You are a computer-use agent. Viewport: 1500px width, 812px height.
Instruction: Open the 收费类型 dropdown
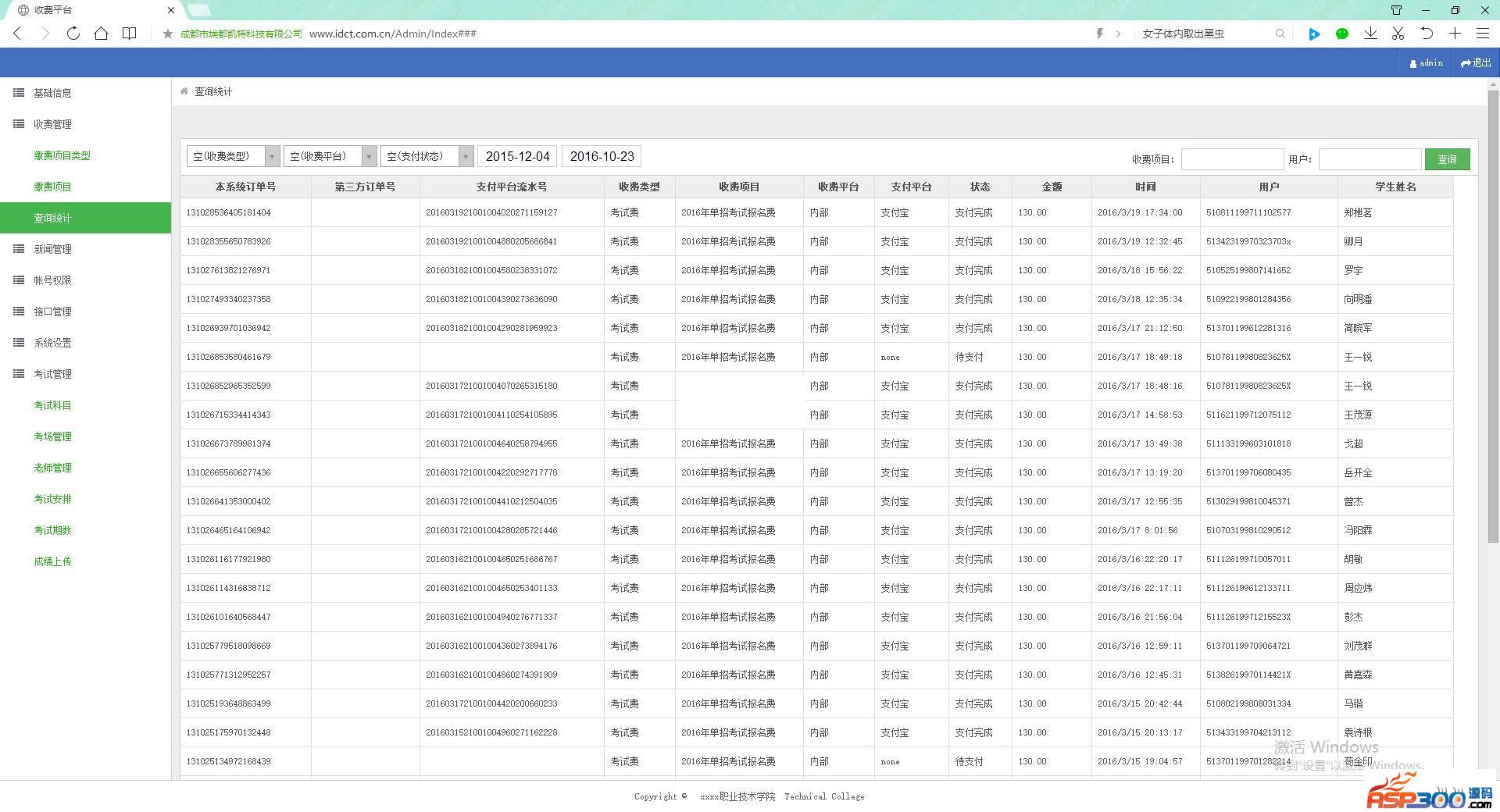click(233, 156)
